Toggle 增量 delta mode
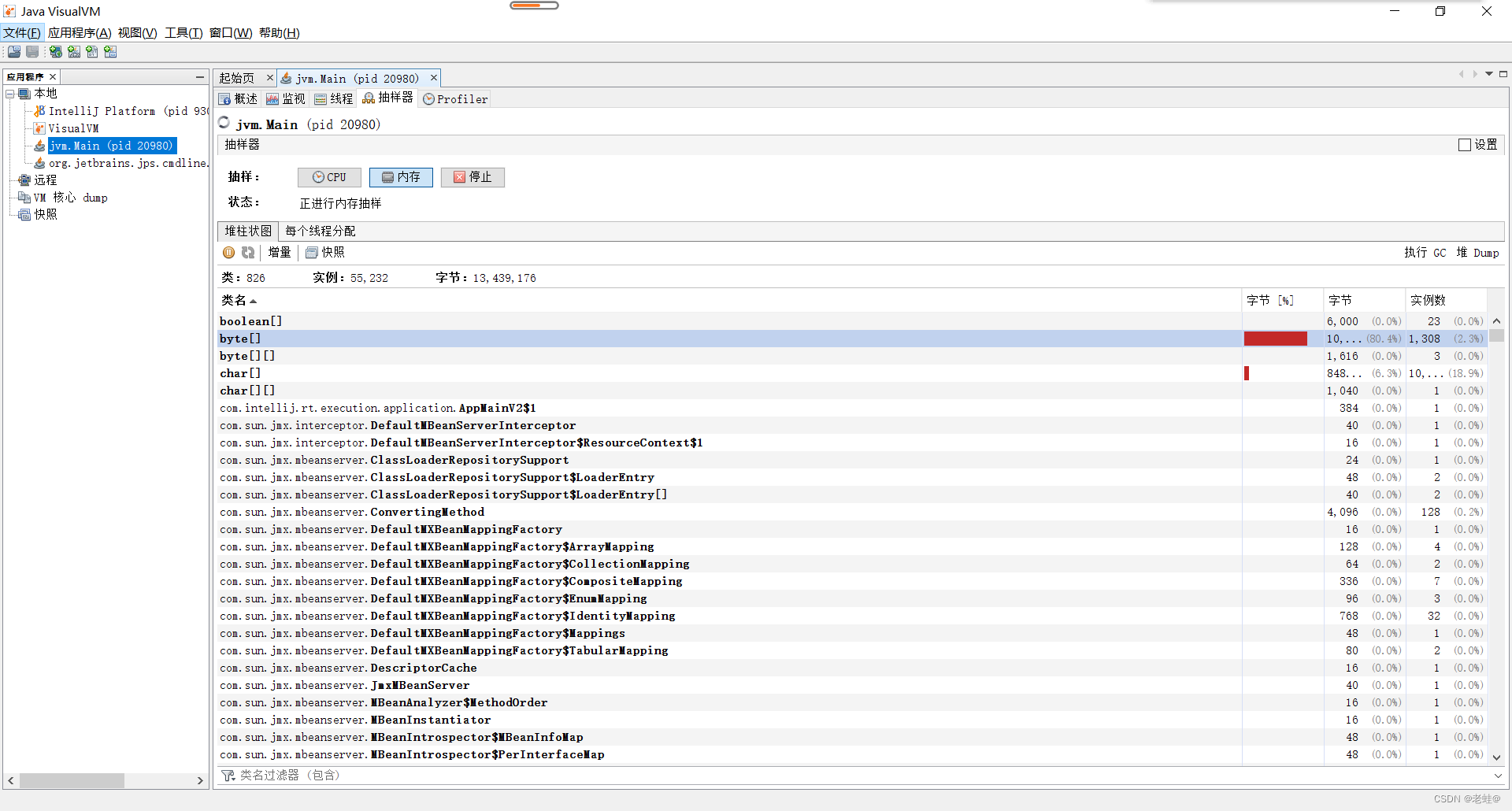This screenshot has height=811, width=1512. point(280,253)
